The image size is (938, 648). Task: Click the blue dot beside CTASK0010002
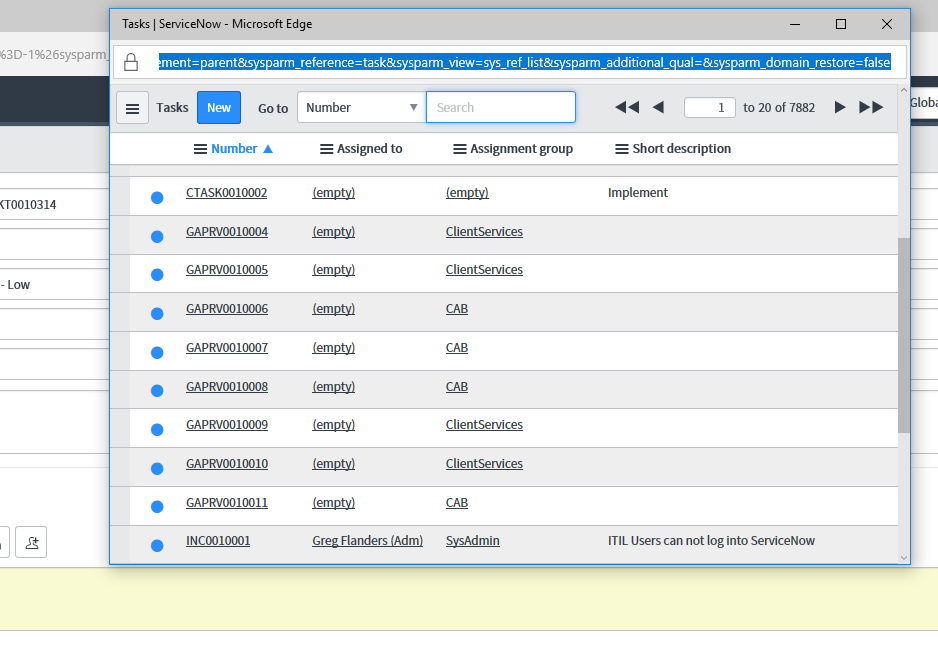click(157, 198)
